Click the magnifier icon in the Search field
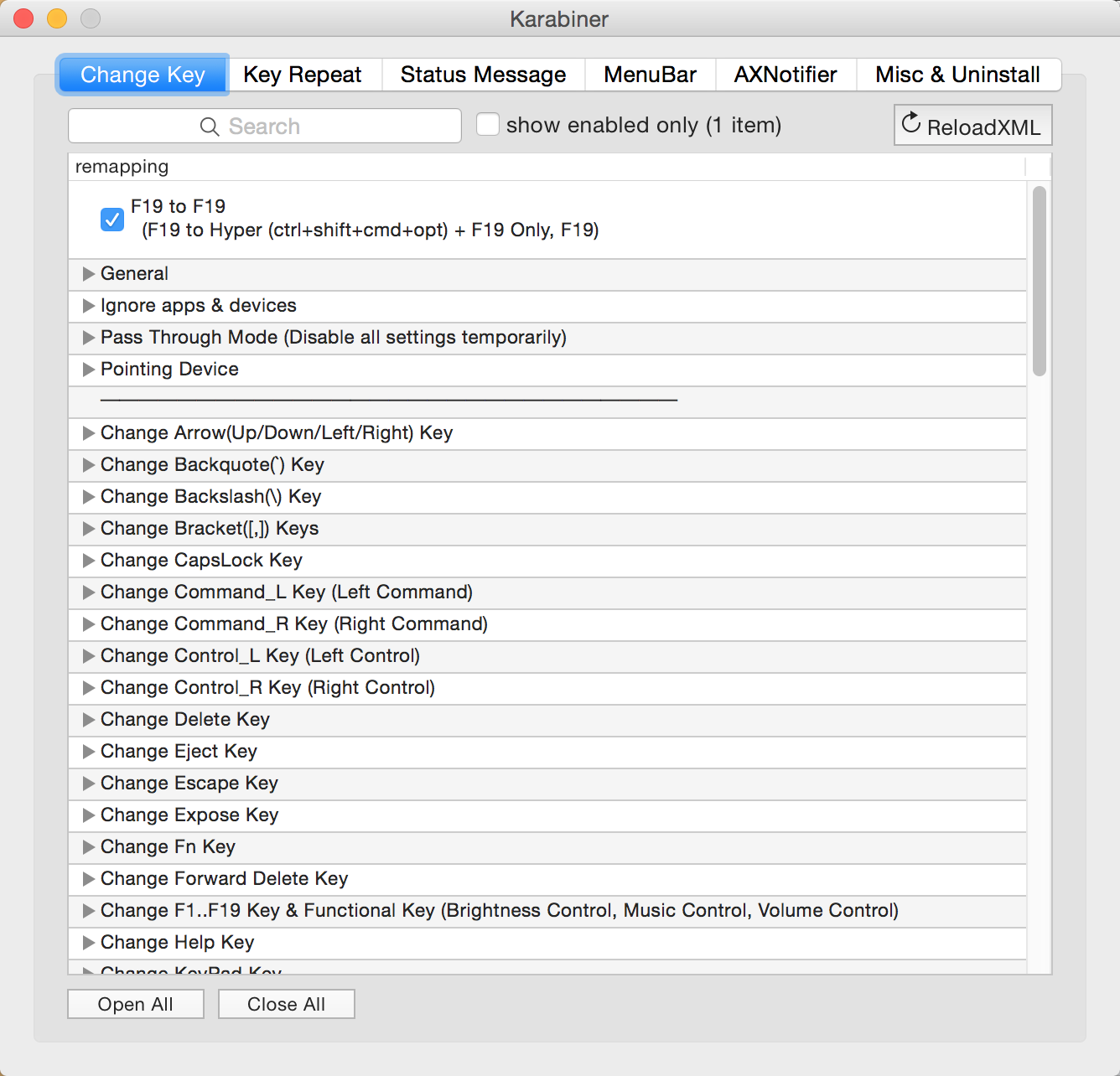Viewport: 1120px width, 1076px height. (210, 127)
